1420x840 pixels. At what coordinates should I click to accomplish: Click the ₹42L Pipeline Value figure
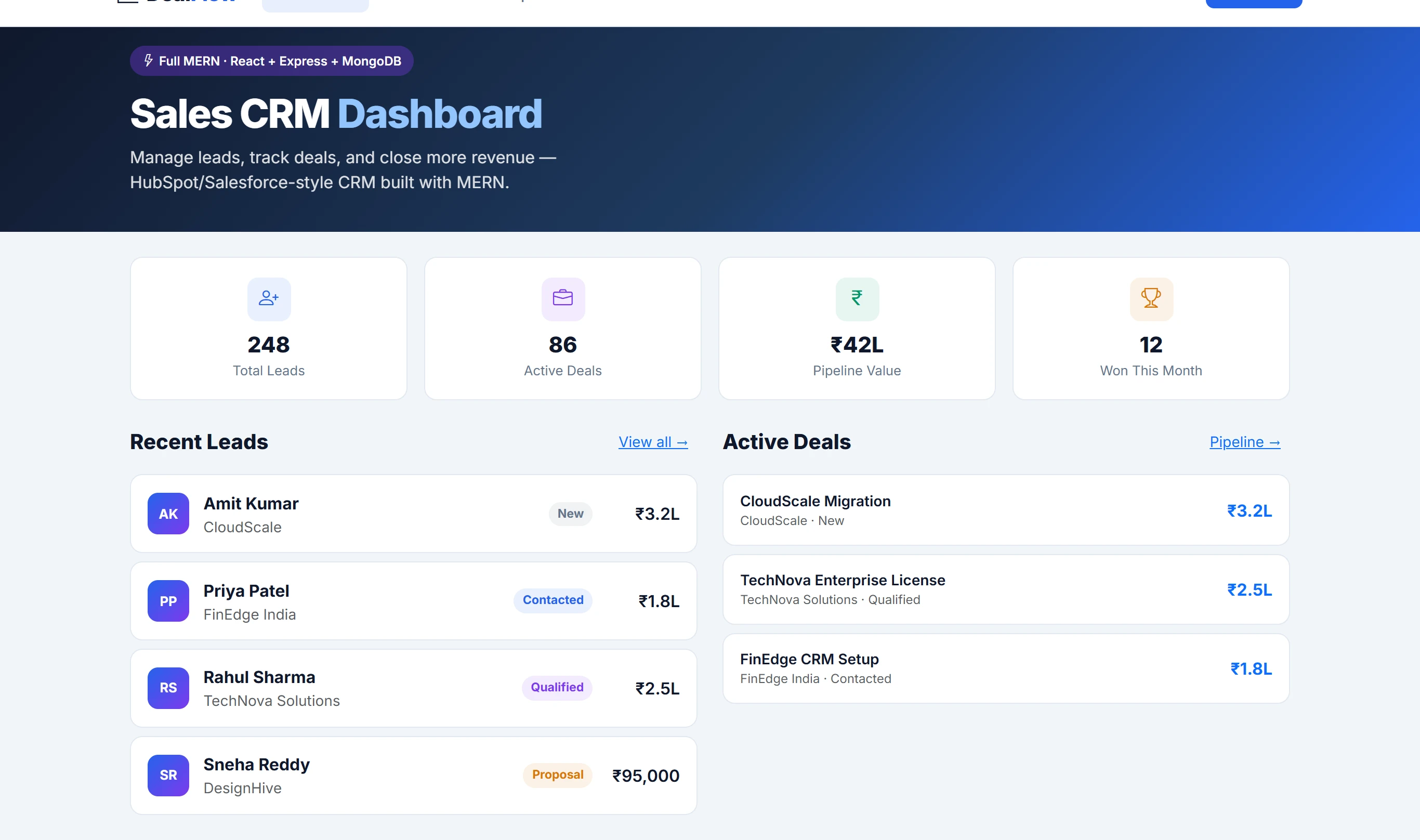click(x=857, y=344)
